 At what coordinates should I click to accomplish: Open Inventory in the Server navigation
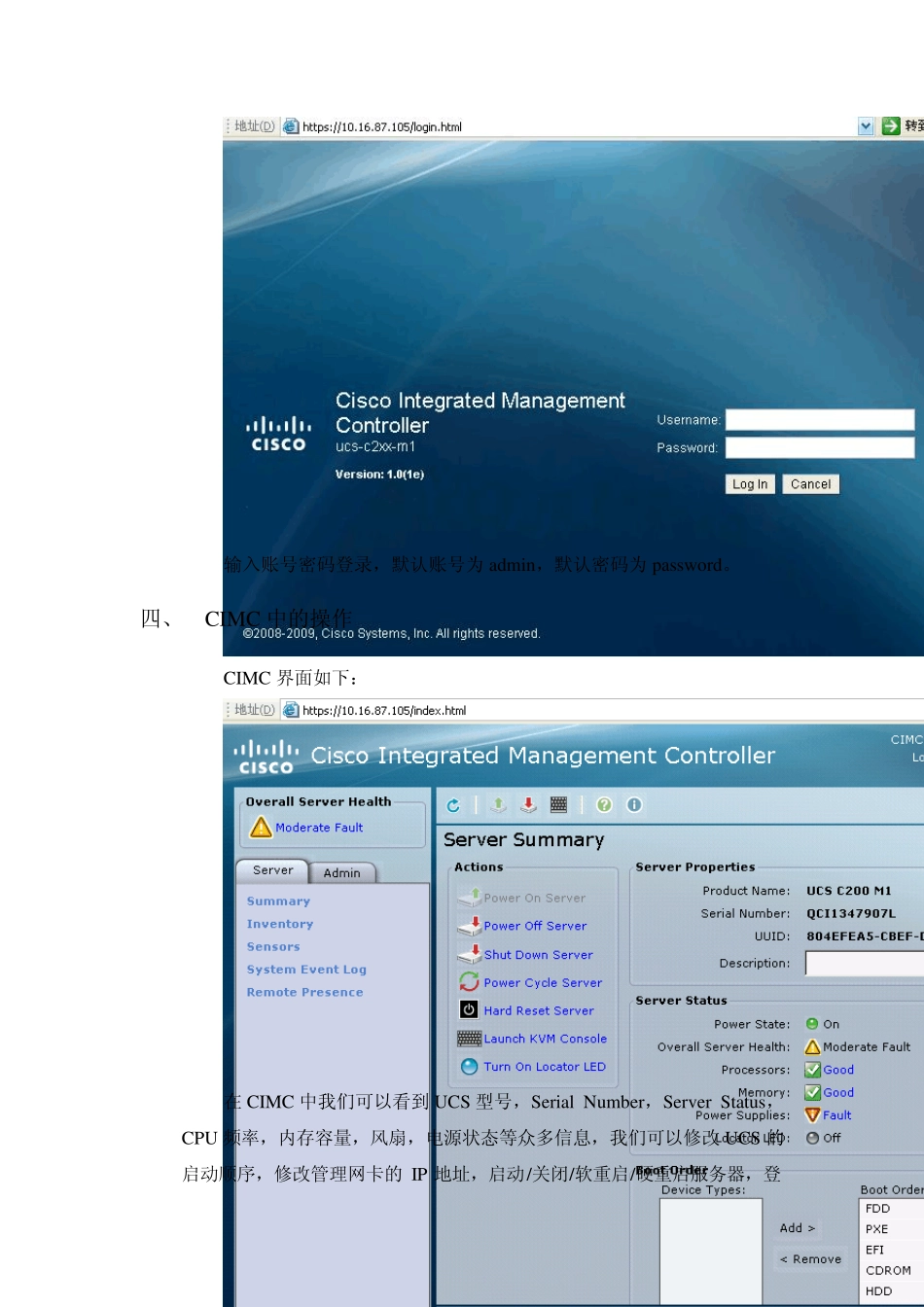[x=280, y=924]
